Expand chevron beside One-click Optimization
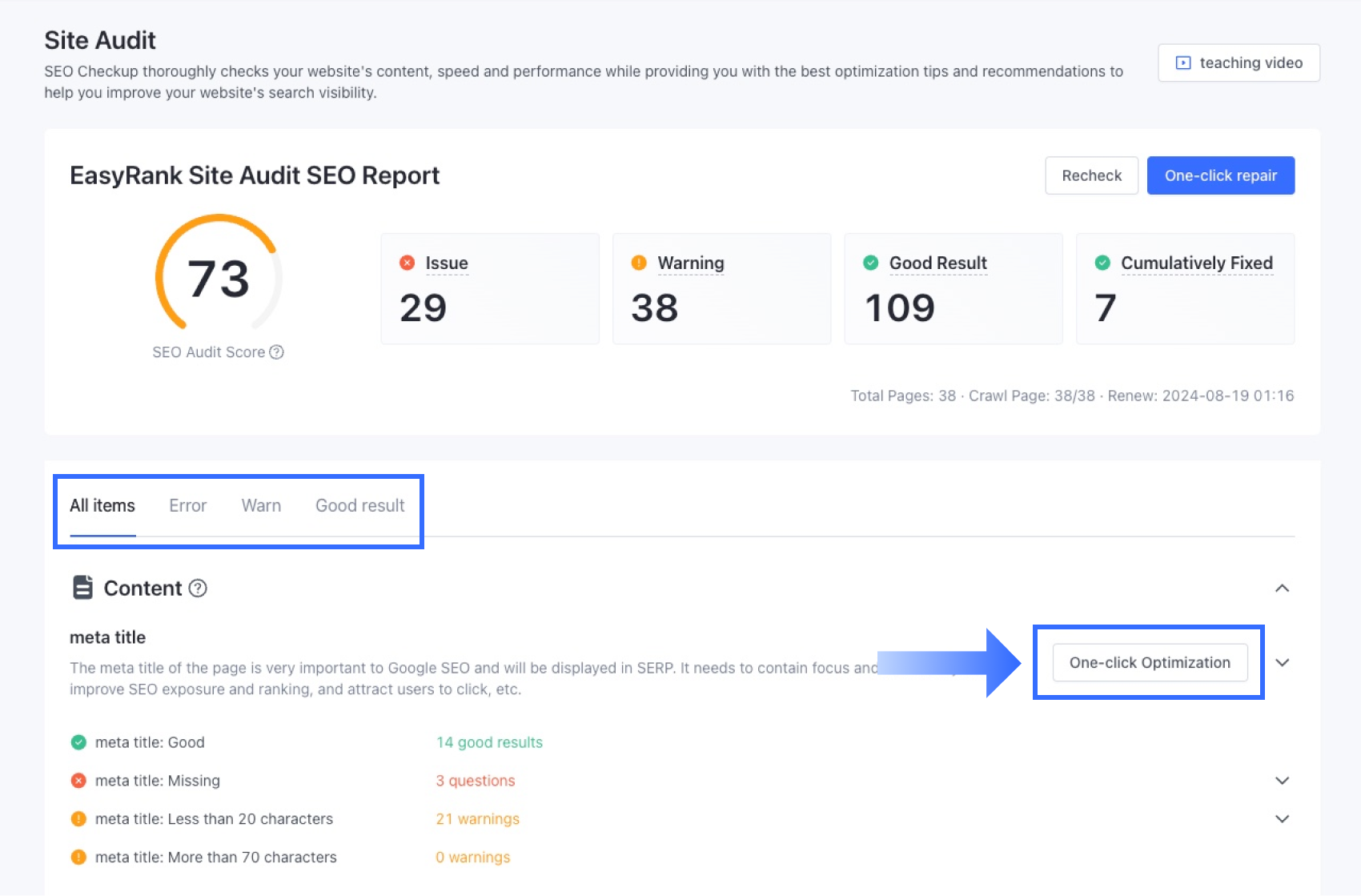Screen dimensions: 1361x896 (1282, 663)
